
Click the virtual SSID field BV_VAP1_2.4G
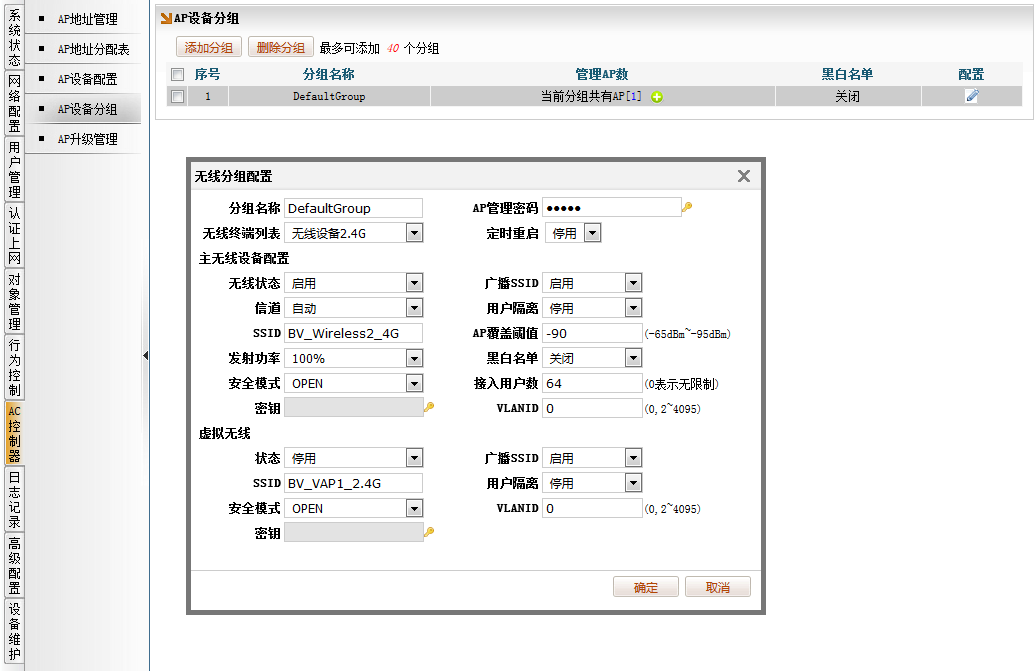tap(353, 483)
